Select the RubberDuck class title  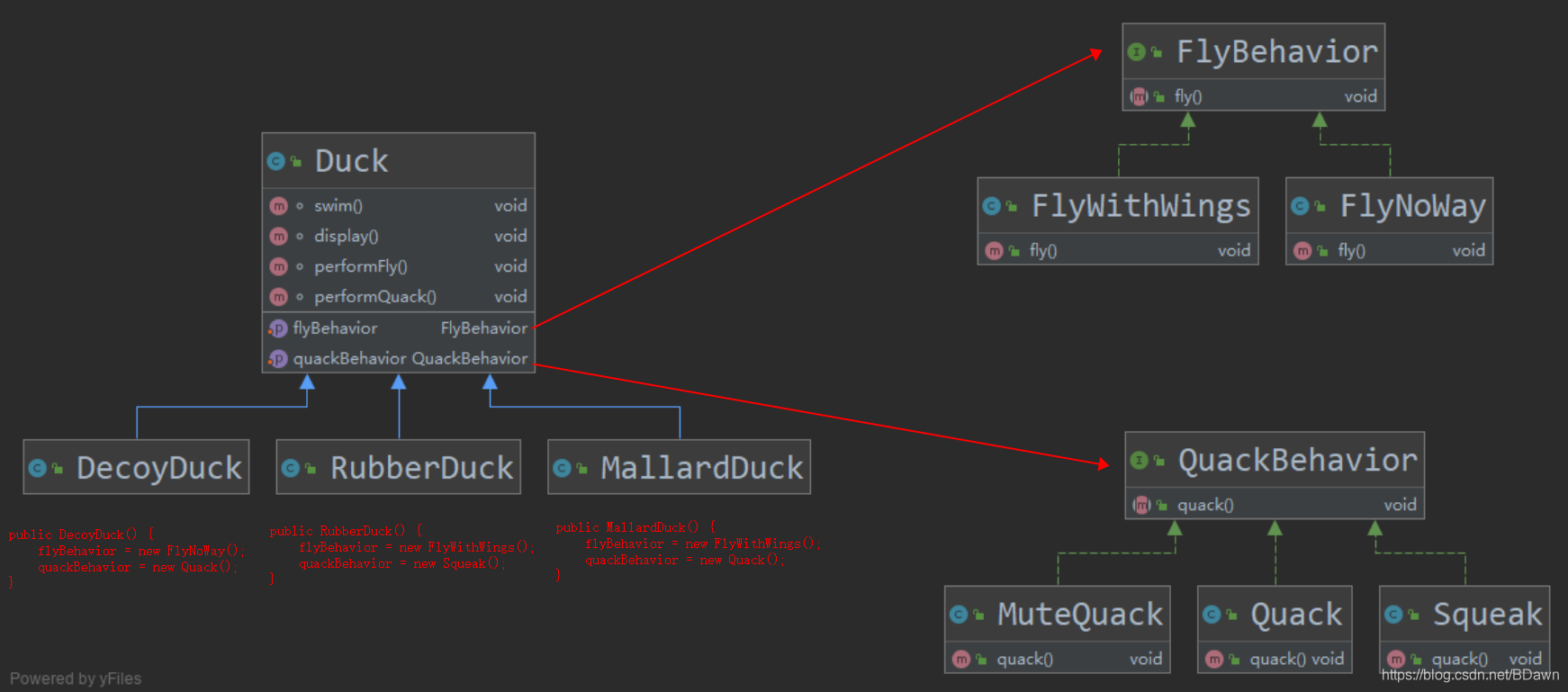422,468
